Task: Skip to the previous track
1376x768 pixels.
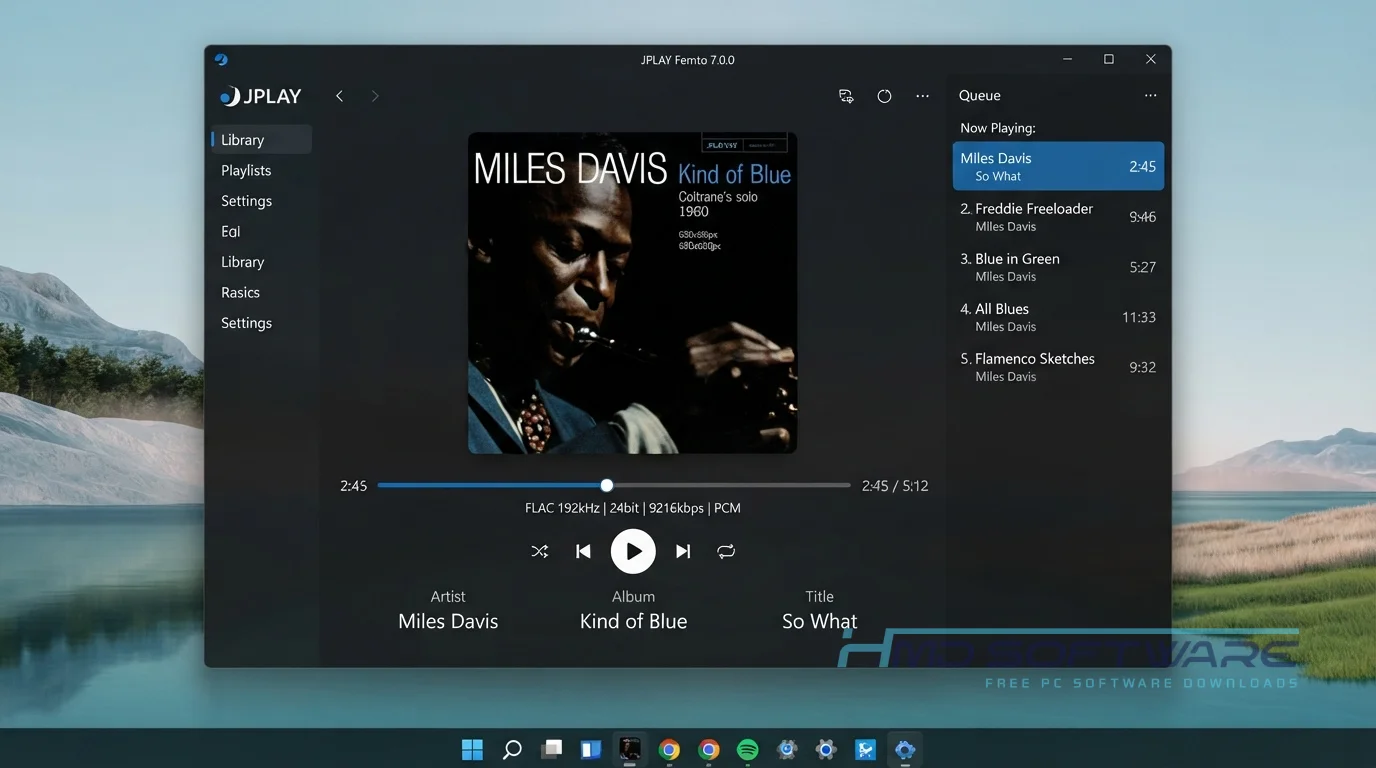Action: click(584, 551)
